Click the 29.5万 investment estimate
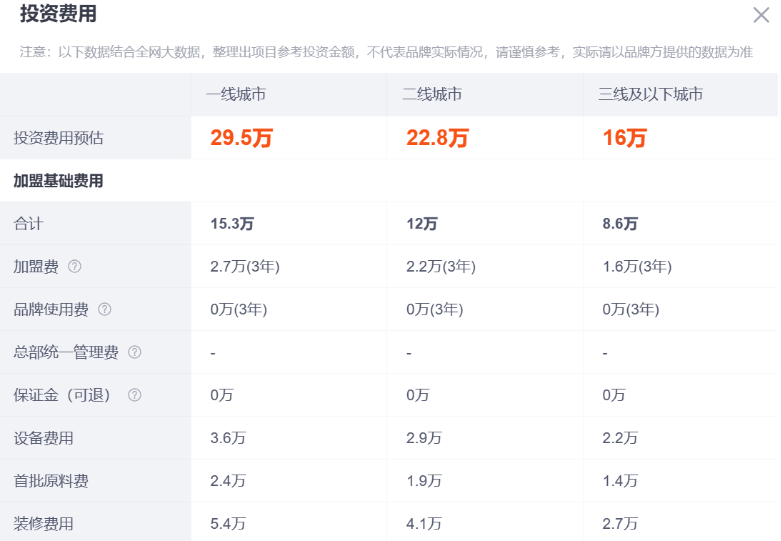 241,138
